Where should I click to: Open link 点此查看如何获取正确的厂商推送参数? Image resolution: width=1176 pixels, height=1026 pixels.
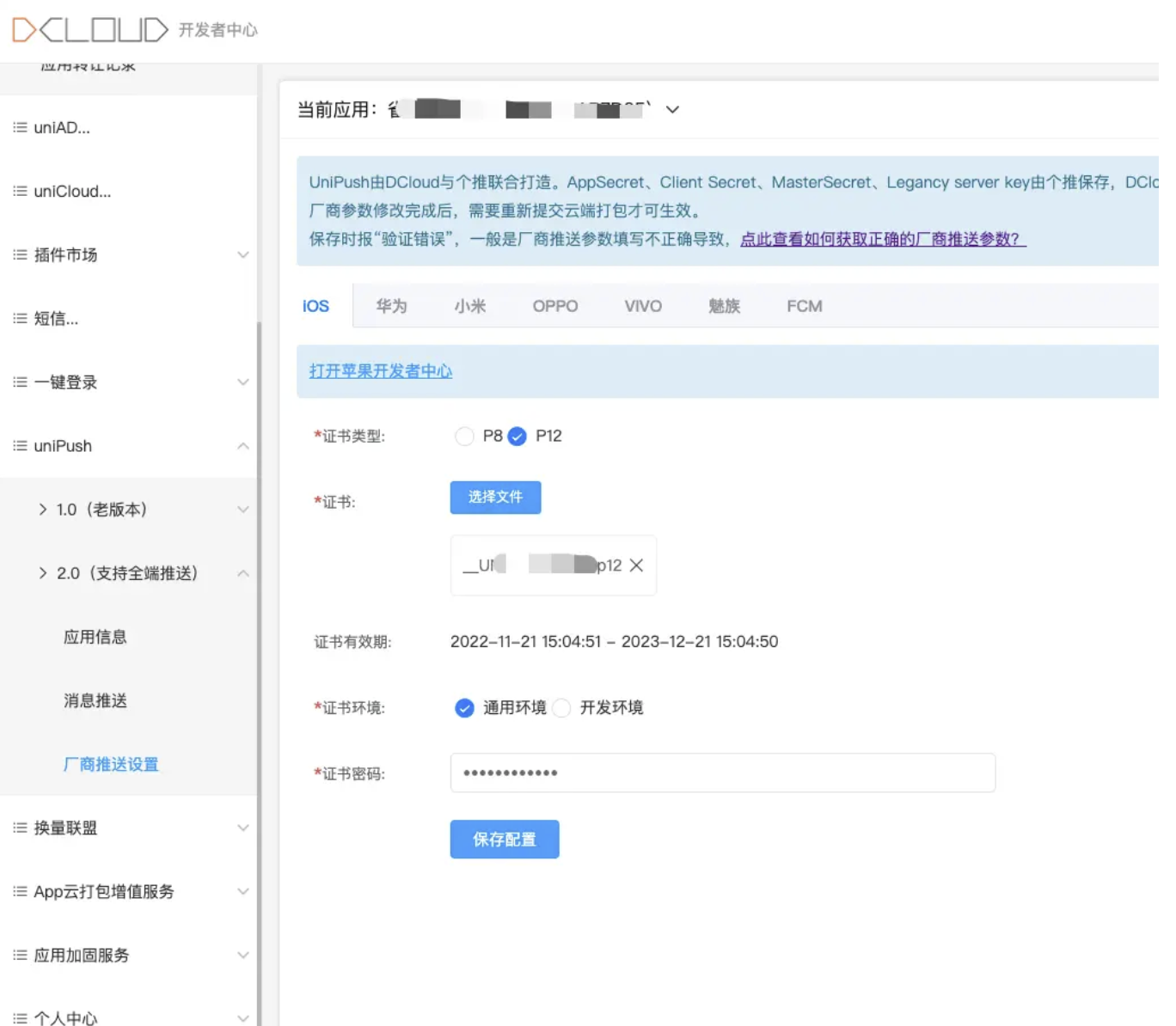tap(883, 239)
